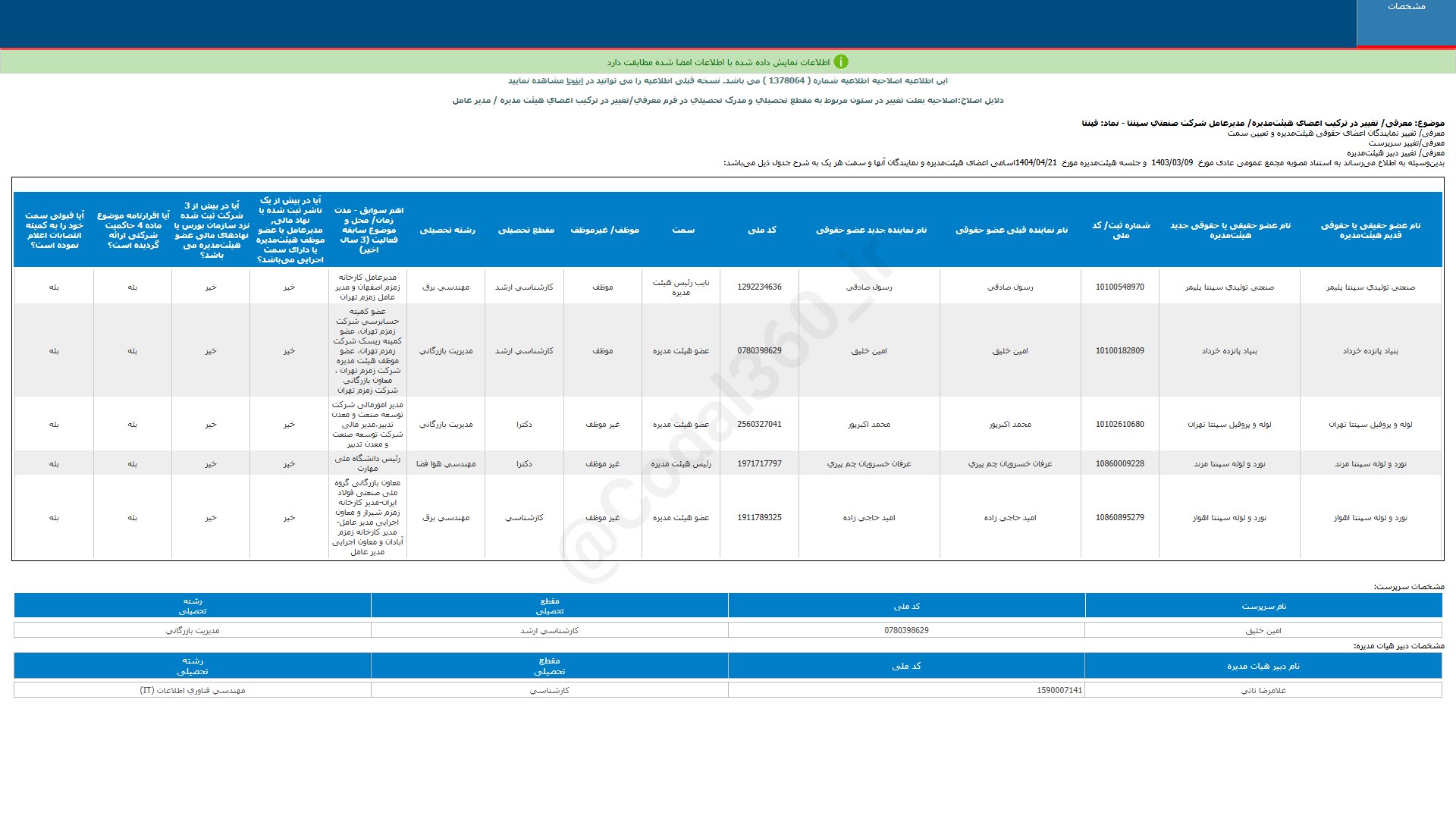
Task: Click the موظف/غیرموظف column header
Action: tap(604, 230)
